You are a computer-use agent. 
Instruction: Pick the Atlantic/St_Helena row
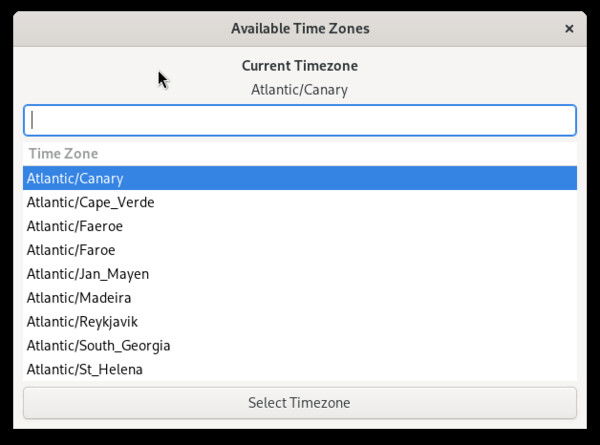(85, 370)
